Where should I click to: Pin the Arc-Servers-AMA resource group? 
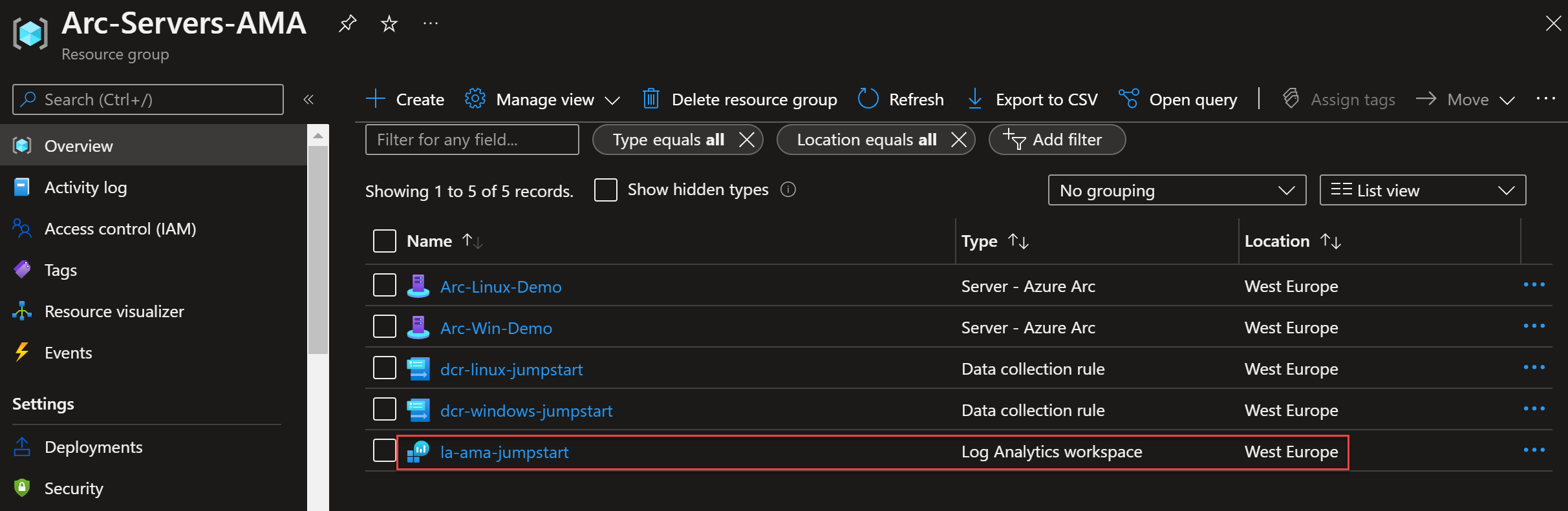(348, 24)
